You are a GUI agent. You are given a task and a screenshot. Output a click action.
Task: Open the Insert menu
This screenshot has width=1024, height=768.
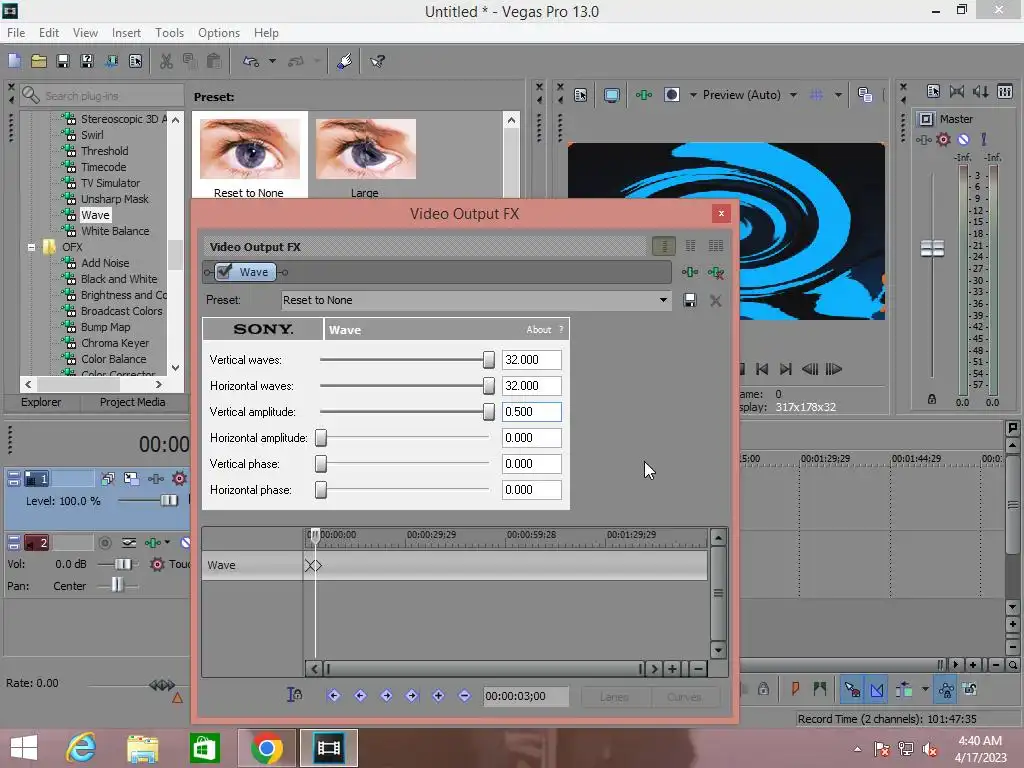pos(126,33)
